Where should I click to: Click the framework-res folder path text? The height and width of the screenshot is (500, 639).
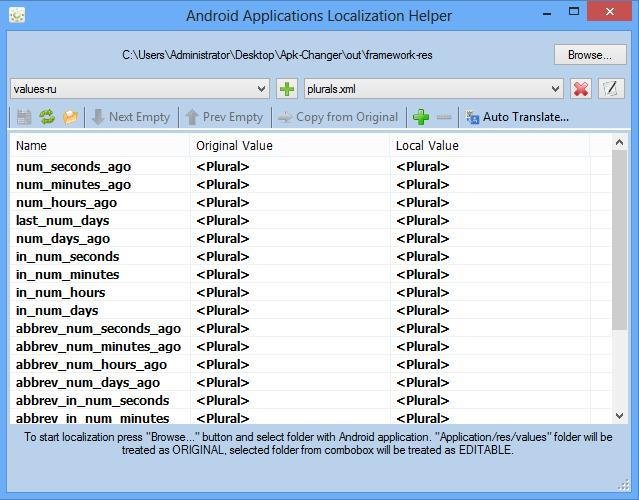[x=277, y=55]
